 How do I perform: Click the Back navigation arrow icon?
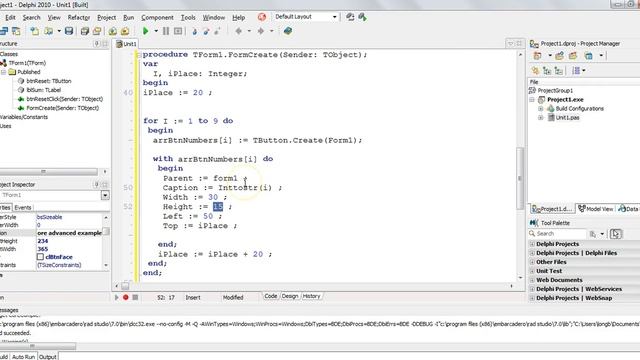239,31
